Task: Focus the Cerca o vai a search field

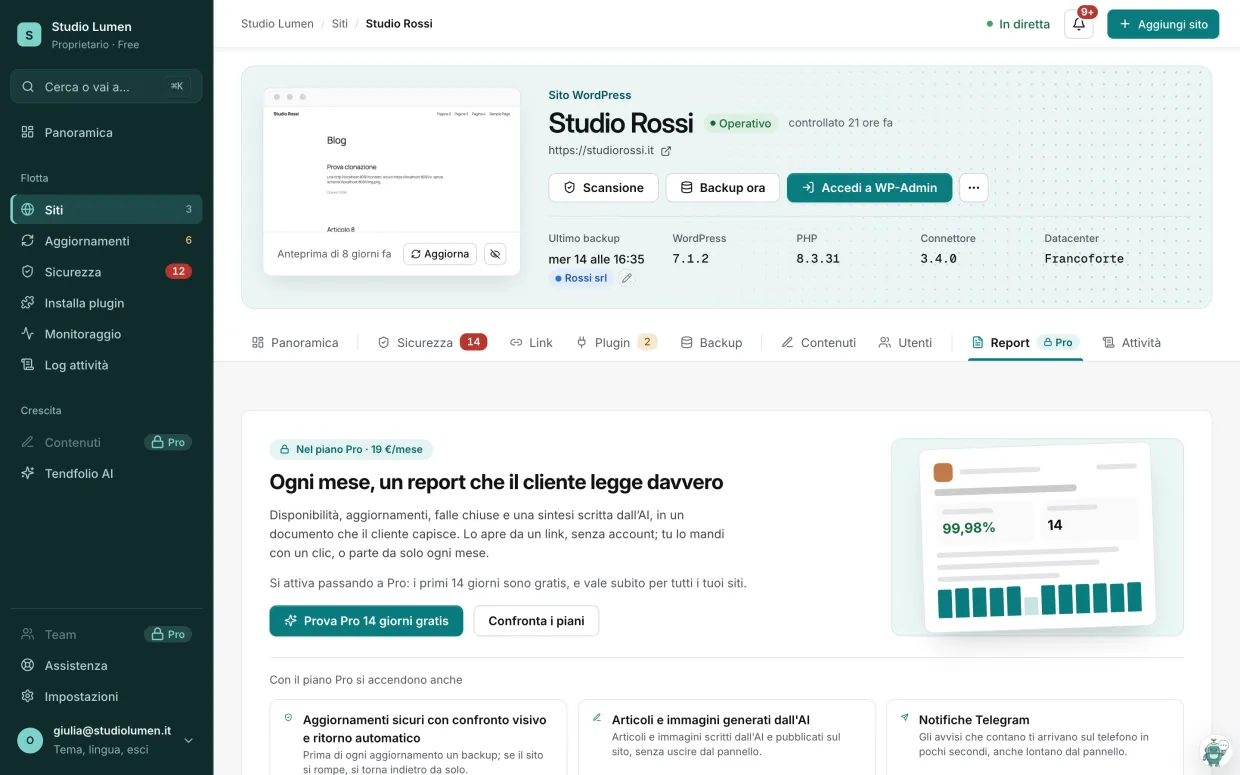Action: [106, 87]
